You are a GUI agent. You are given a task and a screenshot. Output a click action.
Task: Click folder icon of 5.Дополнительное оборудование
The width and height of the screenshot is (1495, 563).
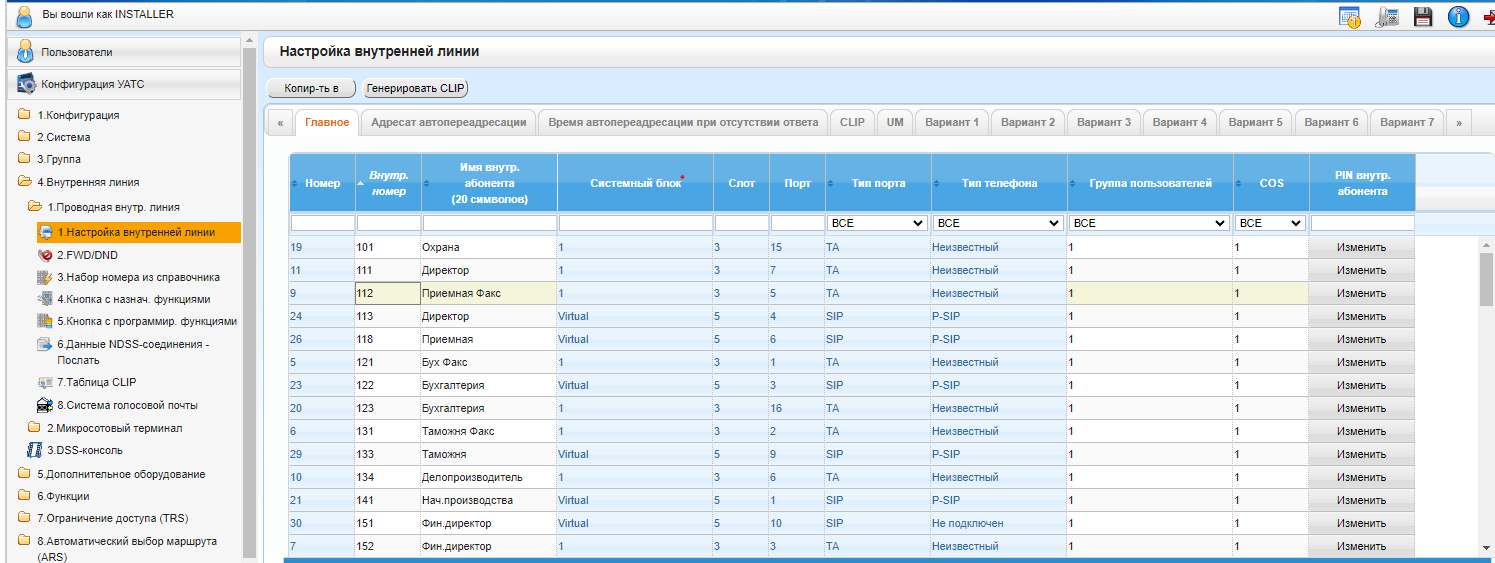click(x=24, y=474)
